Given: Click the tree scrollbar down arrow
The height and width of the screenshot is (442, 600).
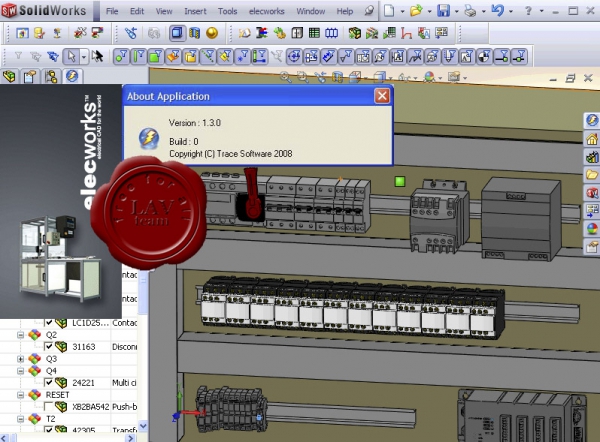Looking at the screenshot, I should pyautogui.click(x=143, y=426).
